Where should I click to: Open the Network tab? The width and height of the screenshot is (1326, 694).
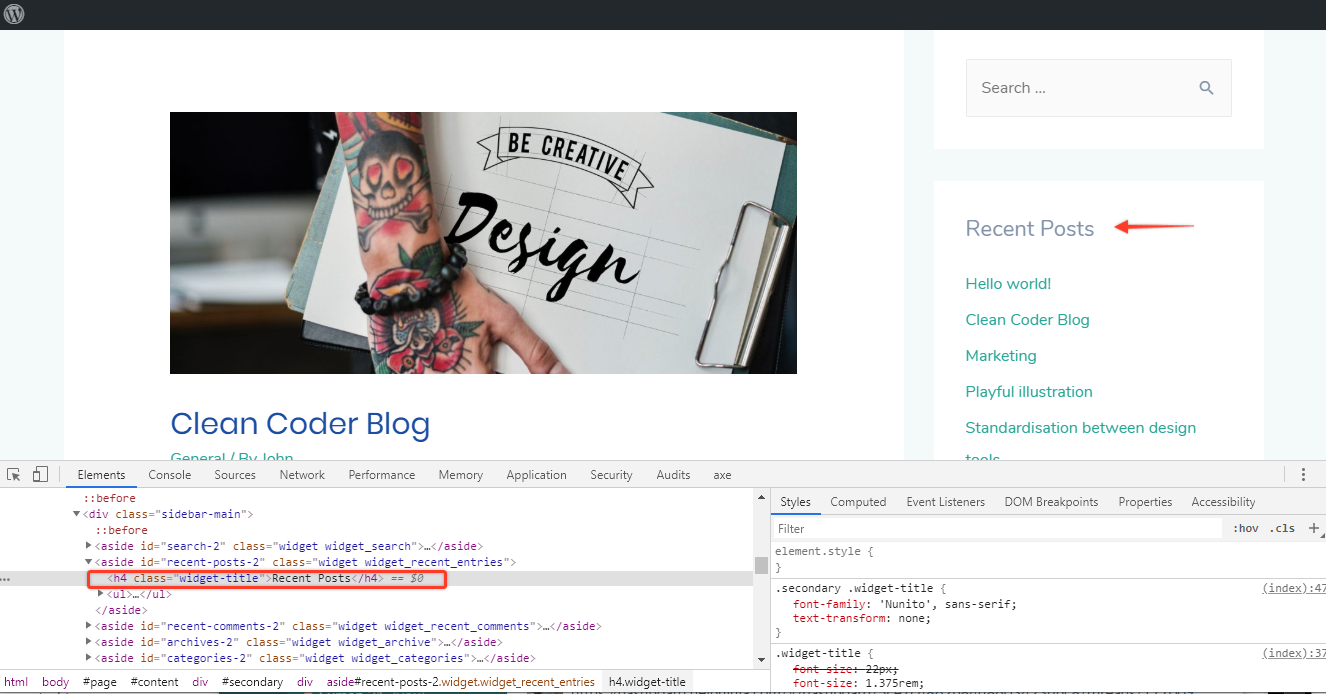coord(302,475)
